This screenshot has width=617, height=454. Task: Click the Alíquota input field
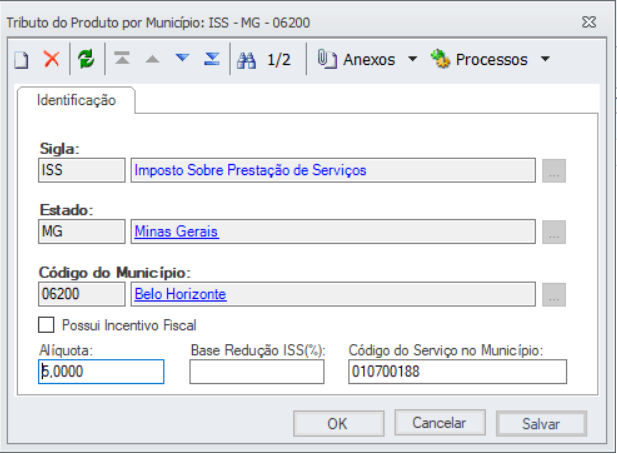coord(101,371)
